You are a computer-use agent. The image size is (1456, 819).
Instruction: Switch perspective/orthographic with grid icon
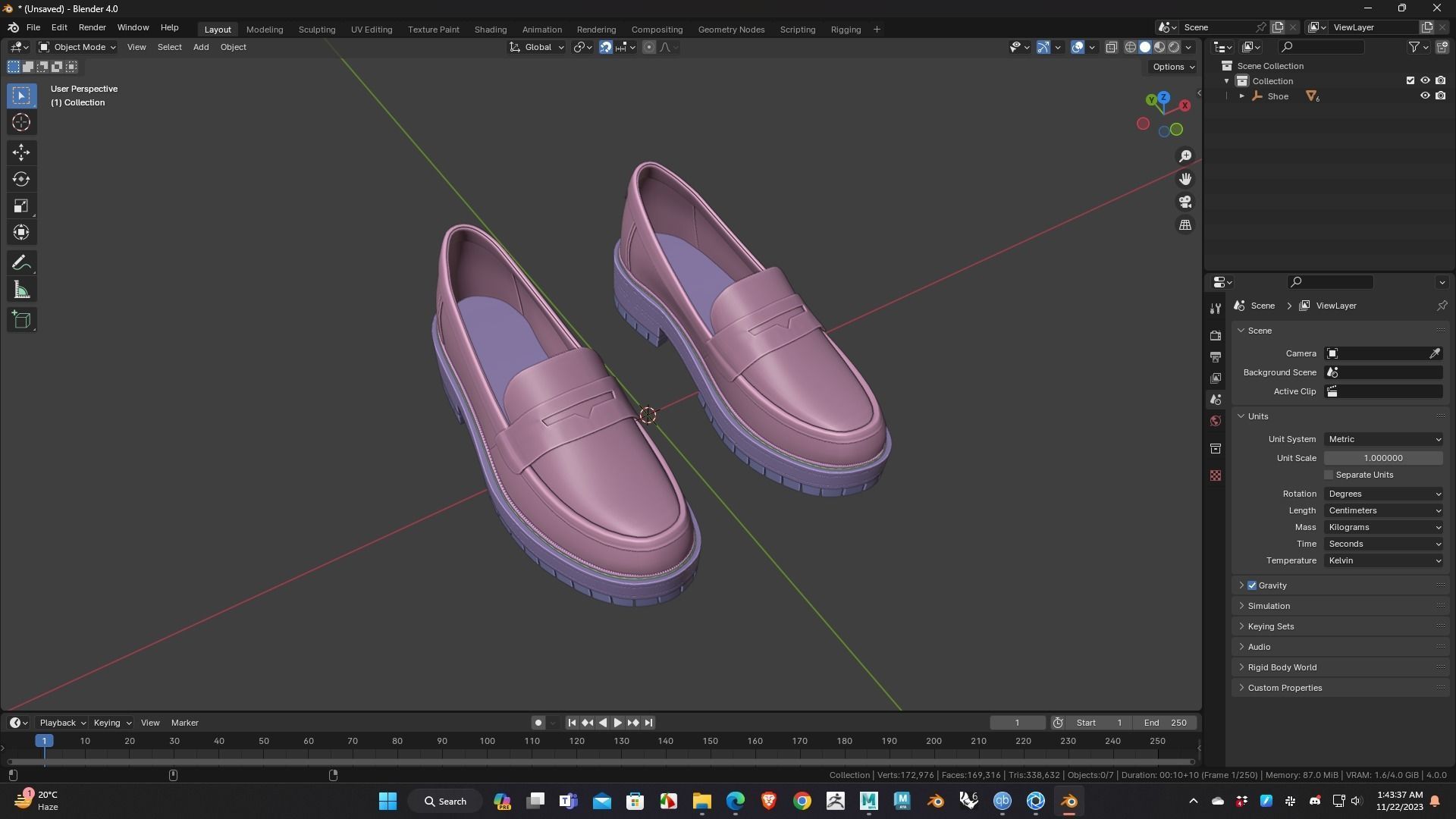[x=1185, y=225]
